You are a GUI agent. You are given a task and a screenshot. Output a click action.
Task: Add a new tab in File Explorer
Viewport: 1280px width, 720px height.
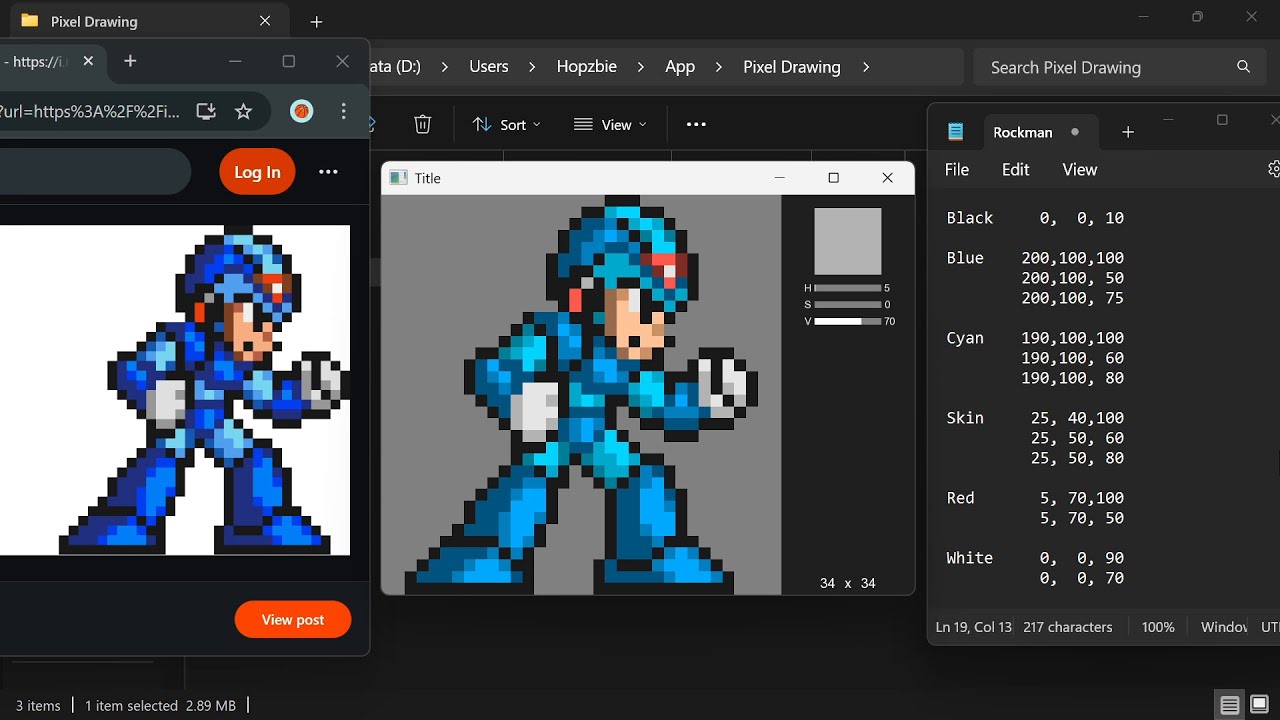pyautogui.click(x=316, y=21)
